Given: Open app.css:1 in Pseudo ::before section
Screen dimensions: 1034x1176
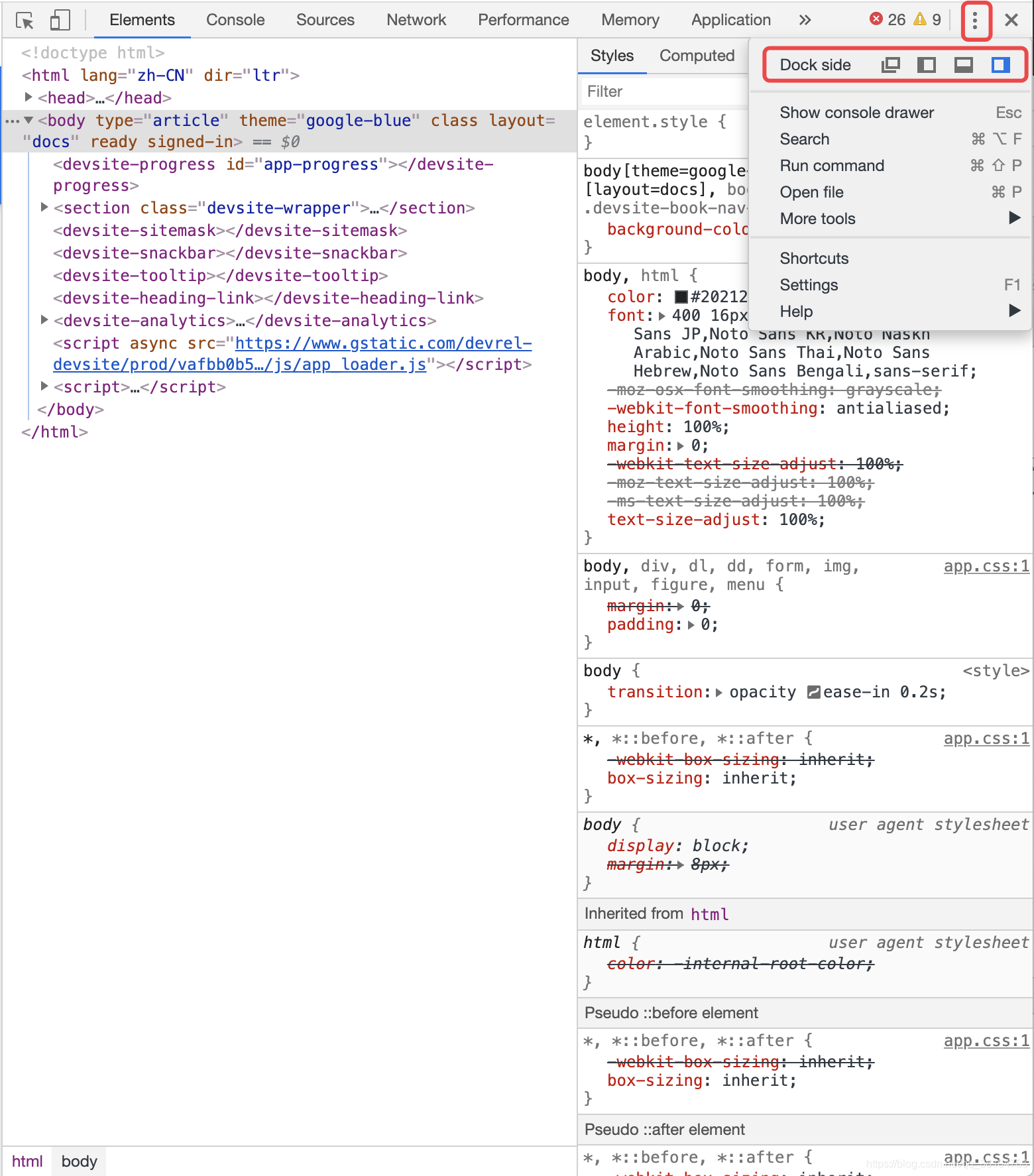Looking at the screenshot, I should 986,1041.
